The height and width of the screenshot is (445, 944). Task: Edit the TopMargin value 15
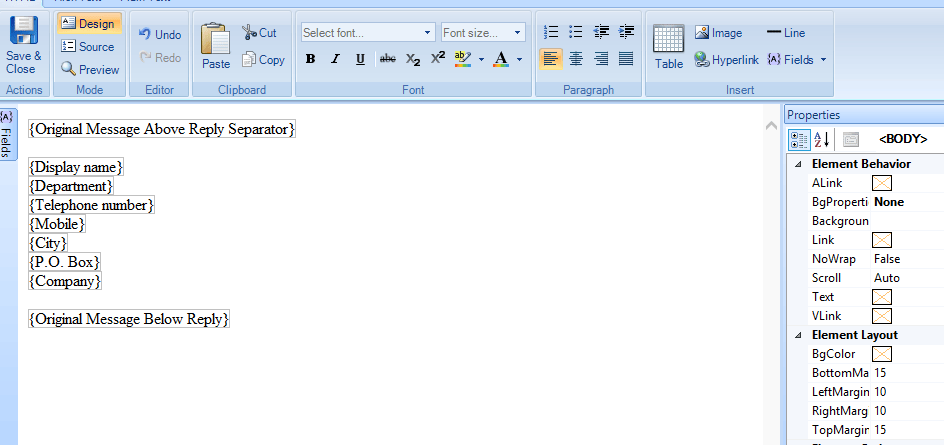click(880, 430)
